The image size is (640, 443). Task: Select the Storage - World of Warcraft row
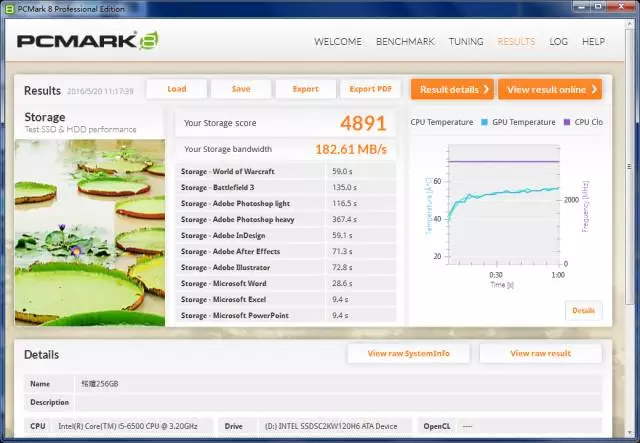pos(286,171)
